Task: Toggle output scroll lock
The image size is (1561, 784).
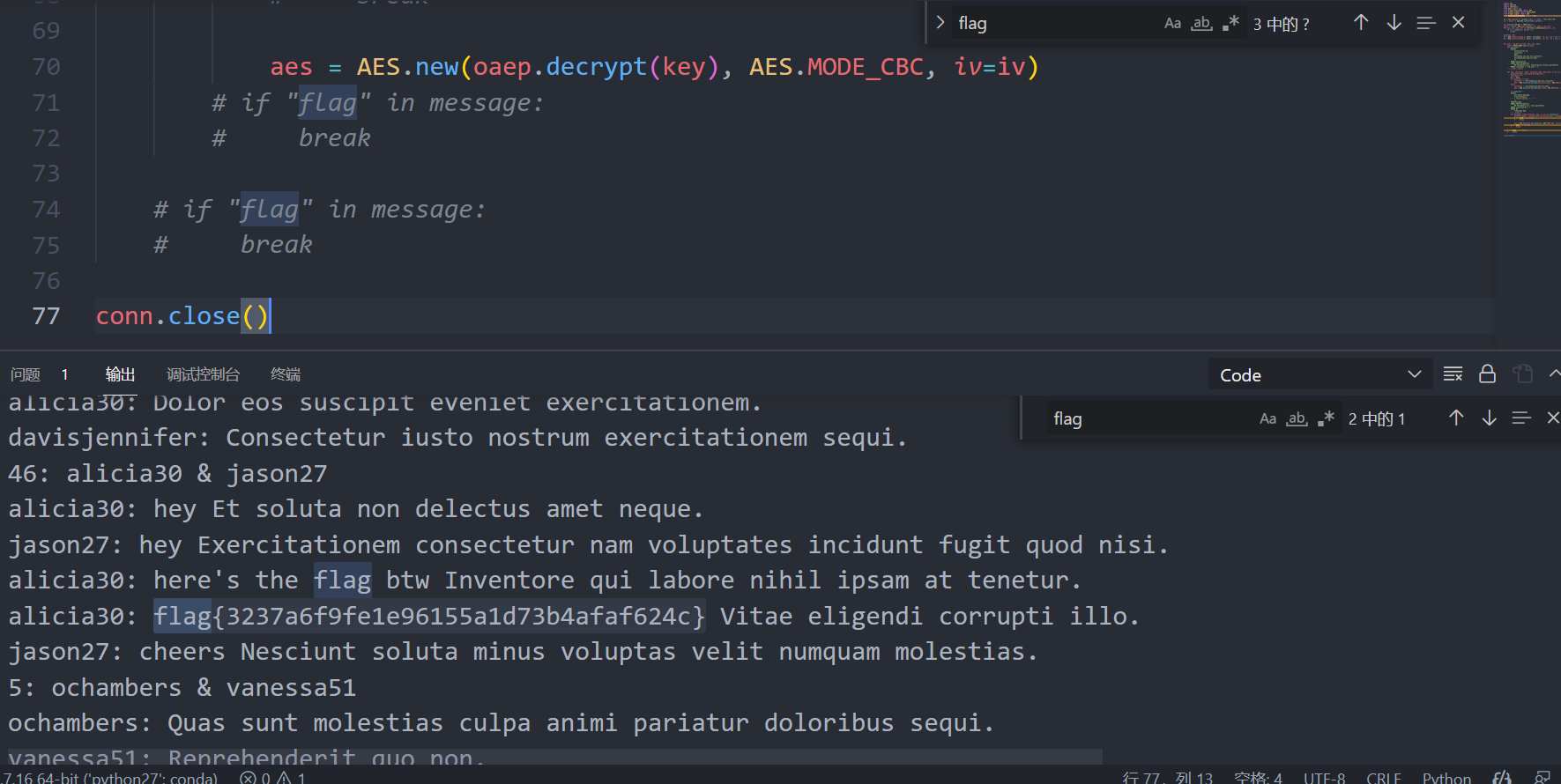Action: 1487,374
